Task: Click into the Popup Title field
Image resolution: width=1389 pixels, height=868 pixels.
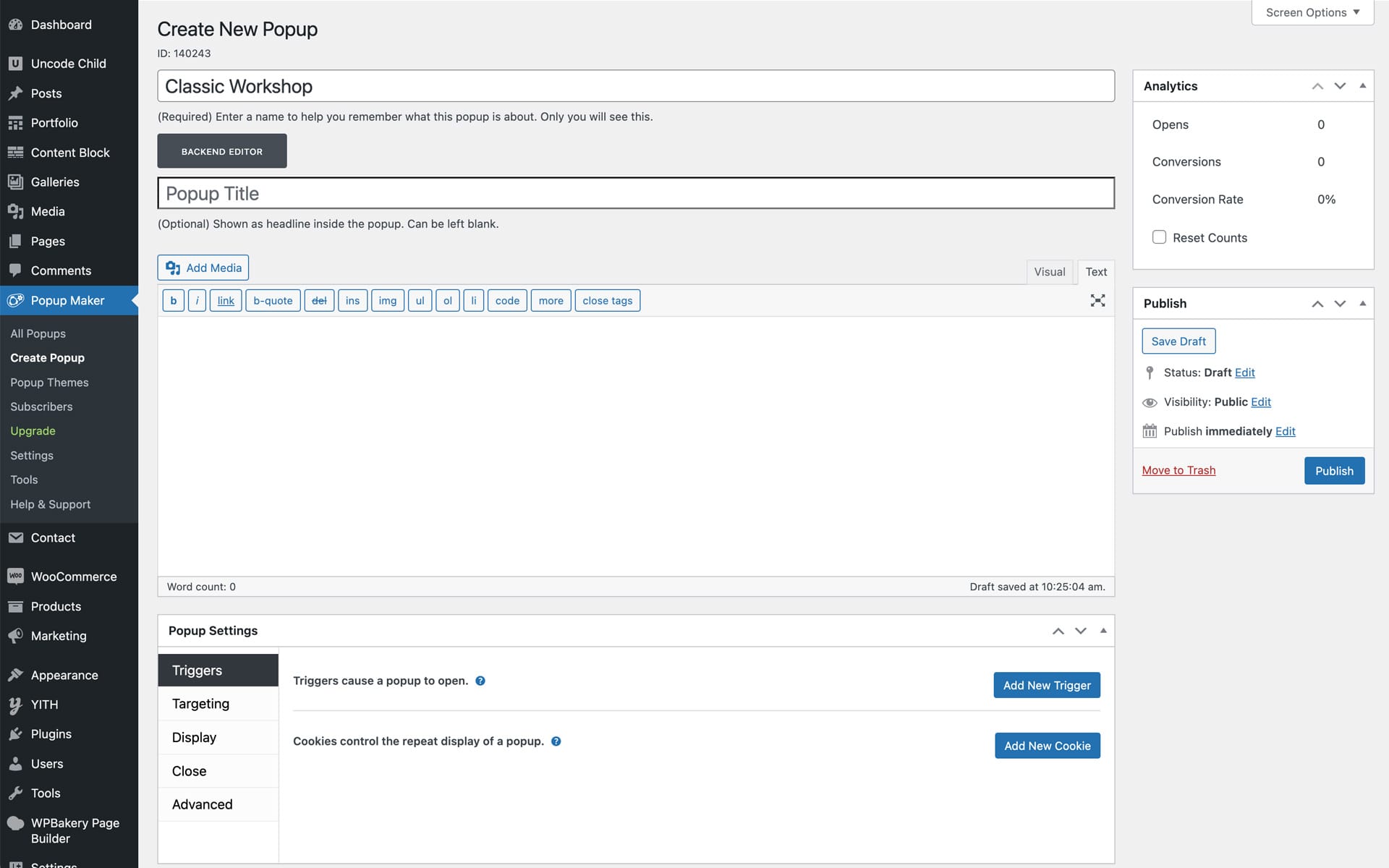Action: click(x=635, y=193)
